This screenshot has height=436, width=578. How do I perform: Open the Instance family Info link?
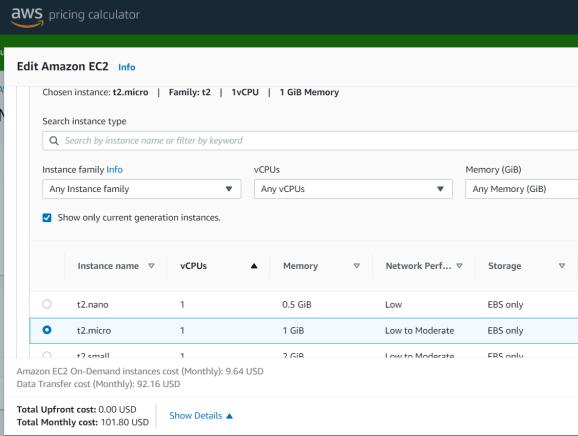114,170
